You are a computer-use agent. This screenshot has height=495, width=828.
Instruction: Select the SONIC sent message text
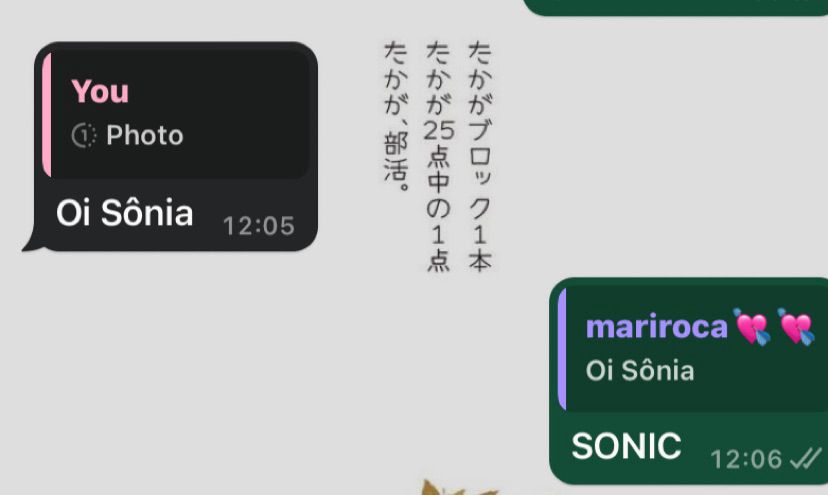tap(626, 446)
